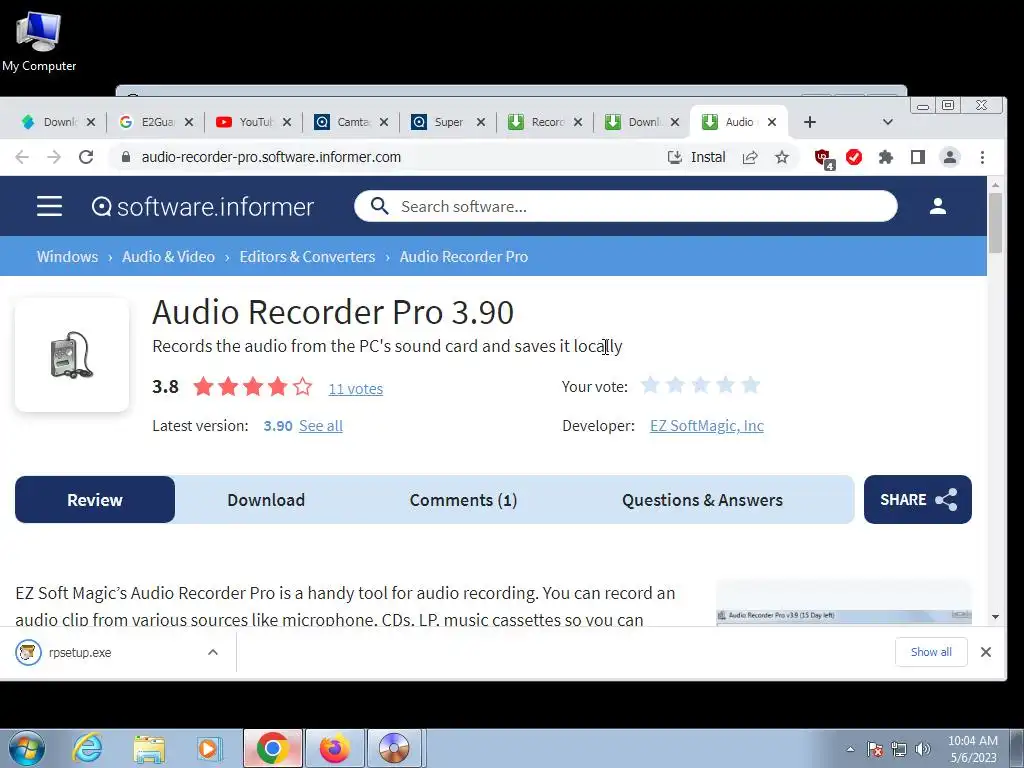Focus the Search software field

click(626, 206)
